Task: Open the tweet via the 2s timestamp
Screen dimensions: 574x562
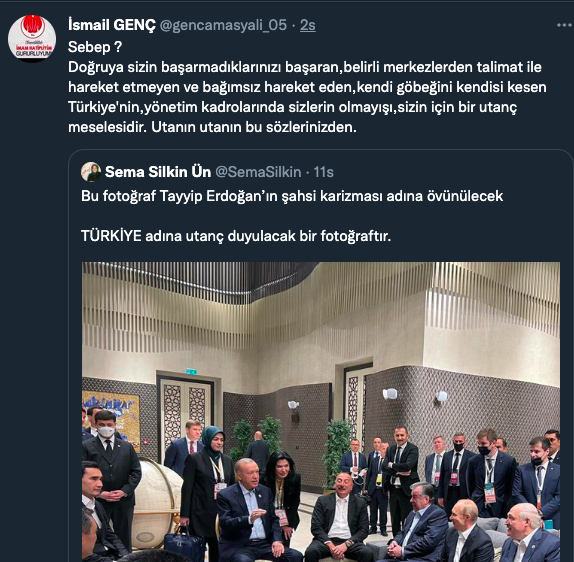Action: 308,25
